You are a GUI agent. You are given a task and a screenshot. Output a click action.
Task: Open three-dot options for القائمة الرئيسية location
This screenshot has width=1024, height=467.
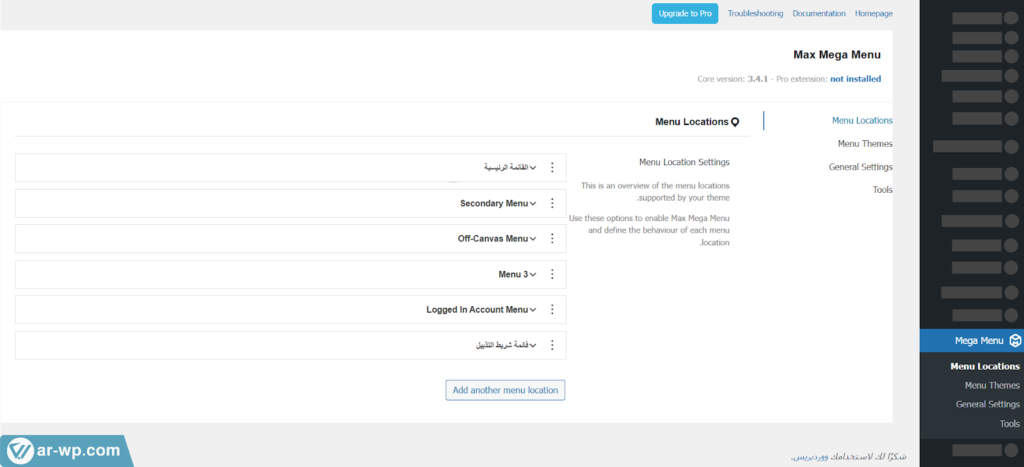552,168
